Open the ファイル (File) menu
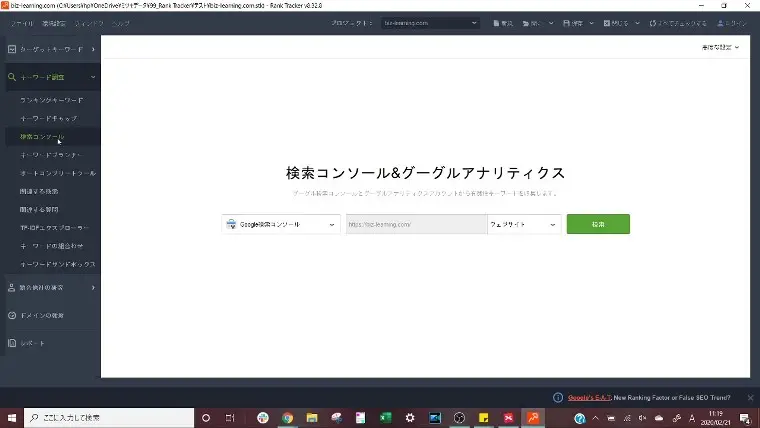This screenshot has width=760, height=428. [21, 22]
